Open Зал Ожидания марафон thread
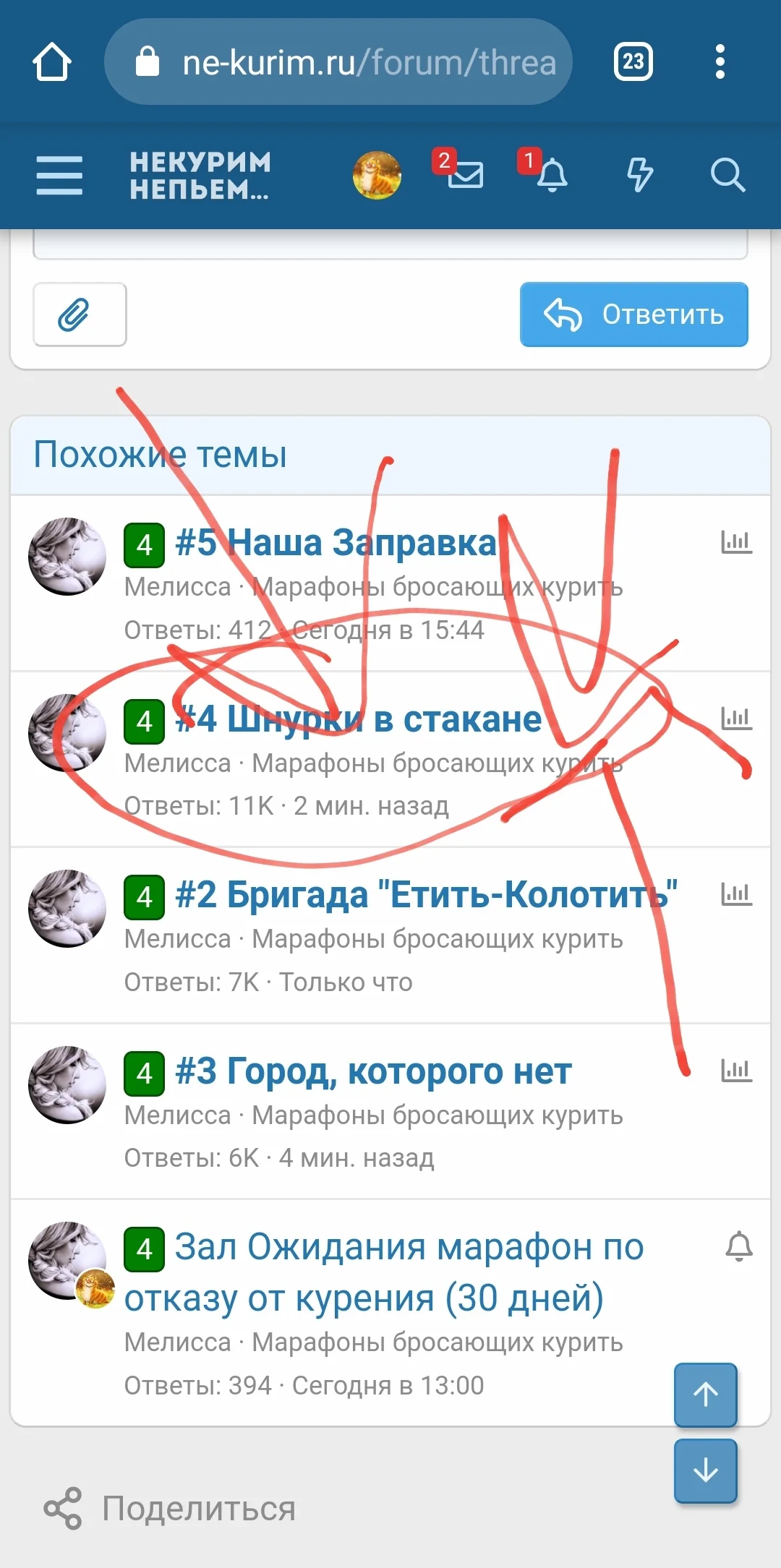 [384, 1272]
